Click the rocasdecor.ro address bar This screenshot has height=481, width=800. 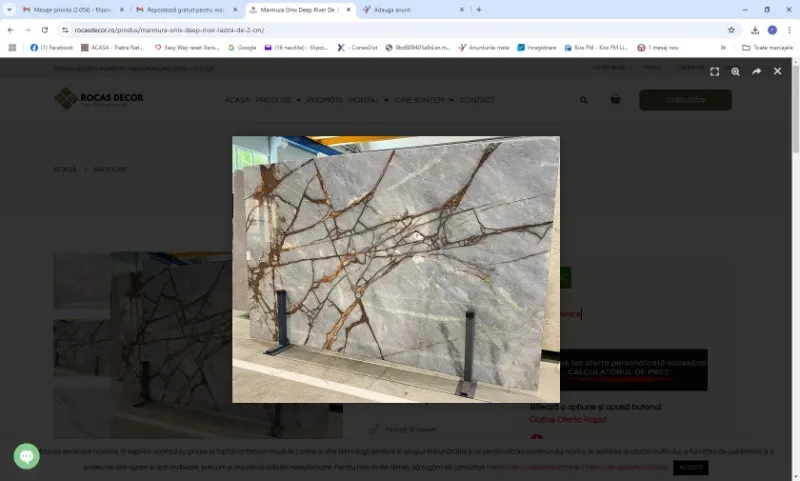(x=398, y=30)
